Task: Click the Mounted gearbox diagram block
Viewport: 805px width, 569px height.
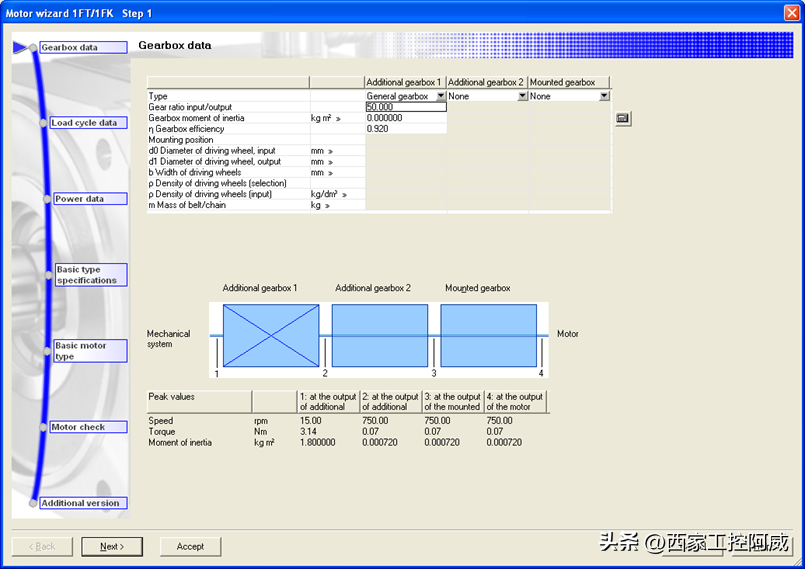Action: click(488, 336)
